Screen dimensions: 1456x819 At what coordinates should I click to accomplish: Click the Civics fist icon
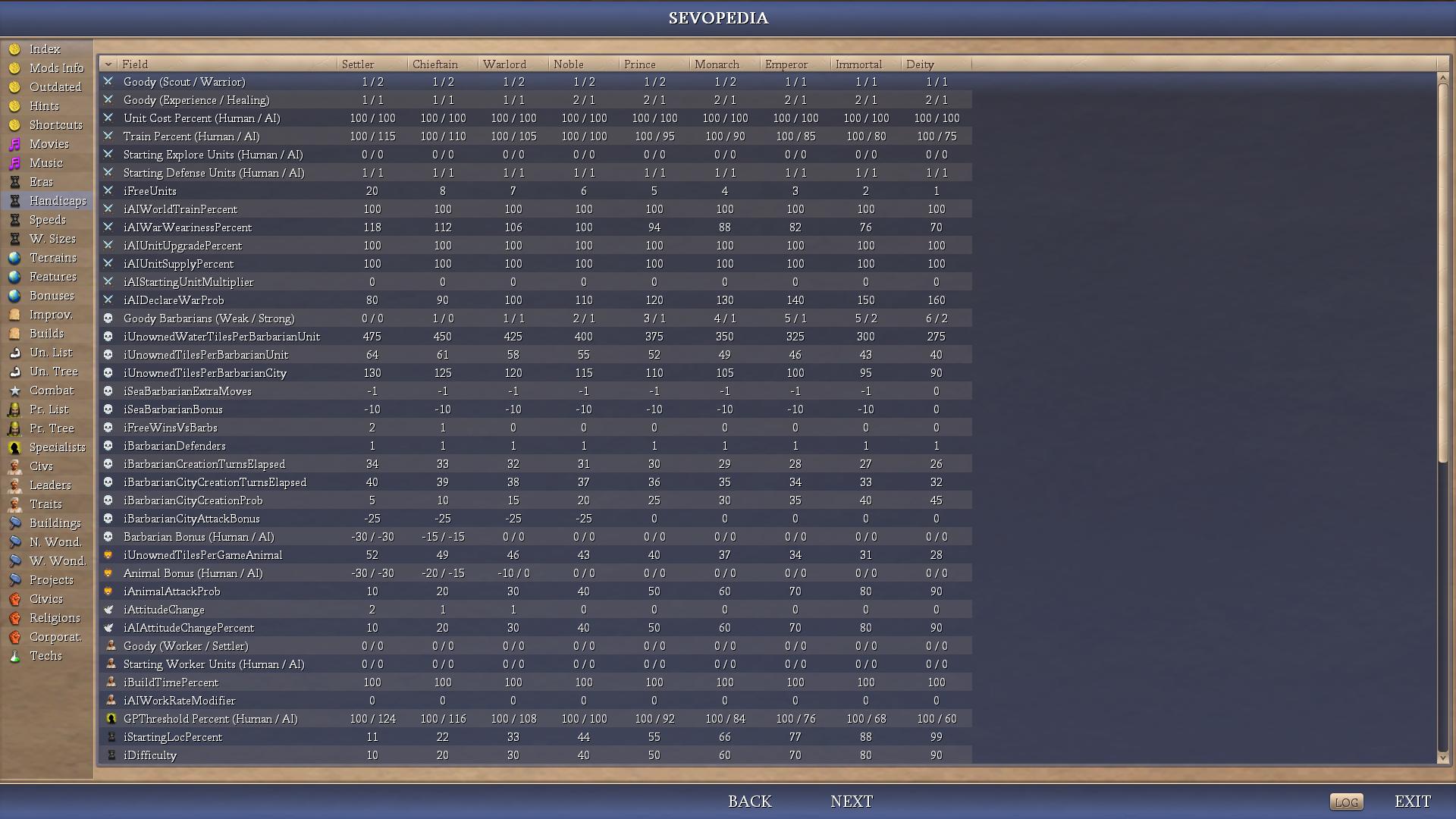[14, 599]
